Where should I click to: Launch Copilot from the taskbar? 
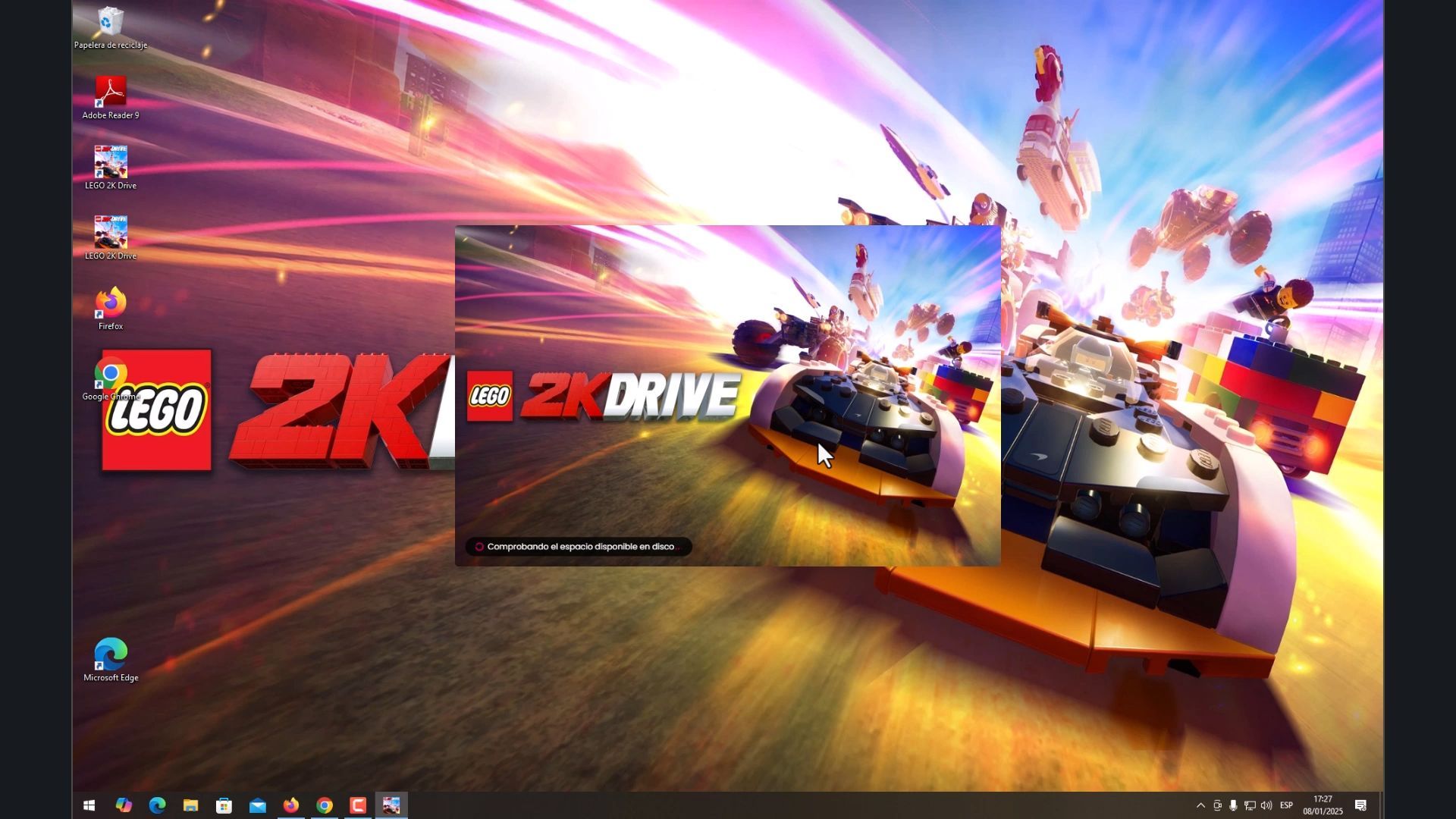(124, 805)
